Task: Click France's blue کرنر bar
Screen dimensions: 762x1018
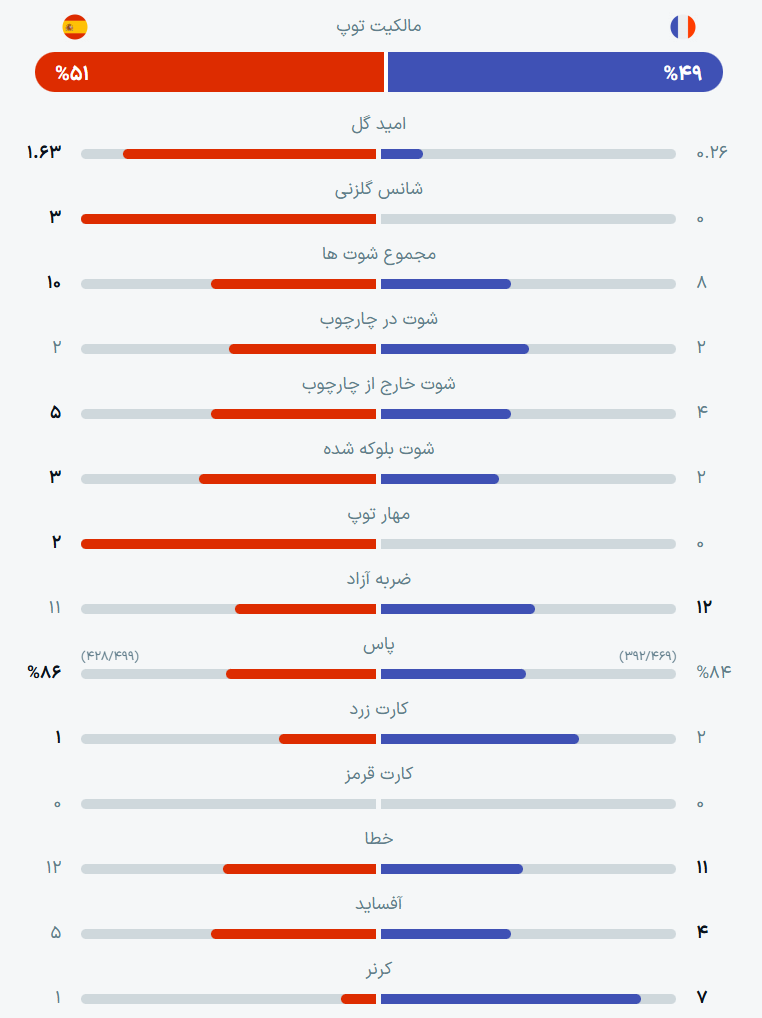Action: coord(511,999)
